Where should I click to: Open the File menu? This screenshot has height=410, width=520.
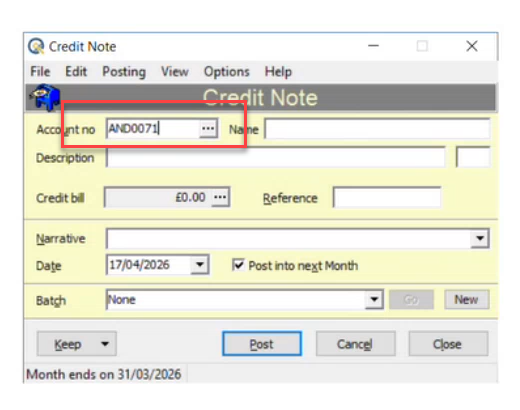pyautogui.click(x=40, y=71)
